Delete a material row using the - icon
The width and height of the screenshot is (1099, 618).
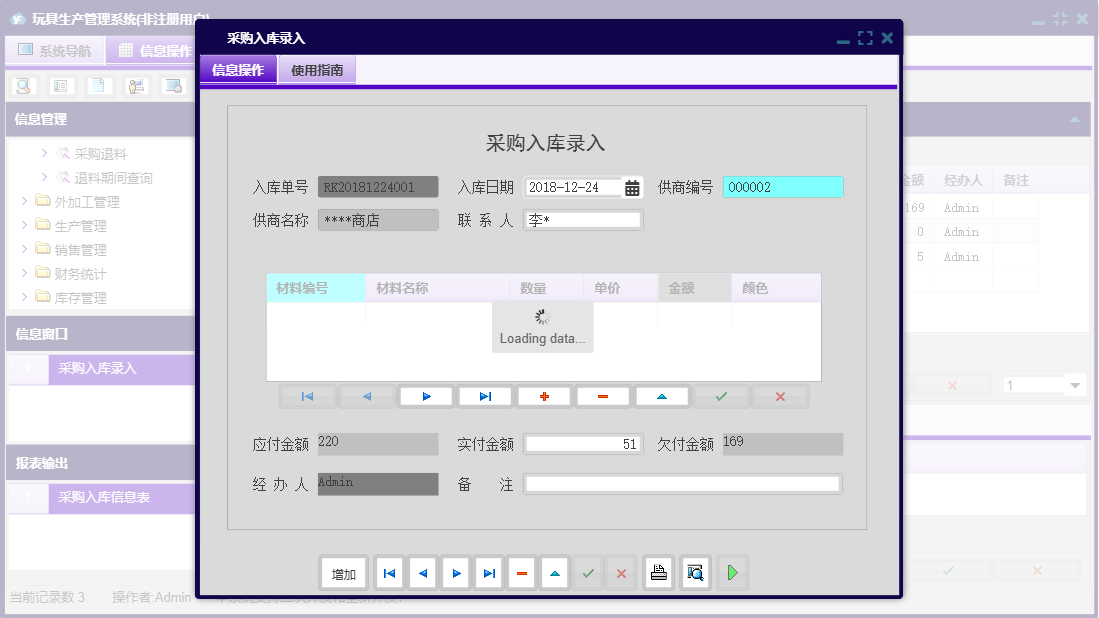click(x=602, y=396)
